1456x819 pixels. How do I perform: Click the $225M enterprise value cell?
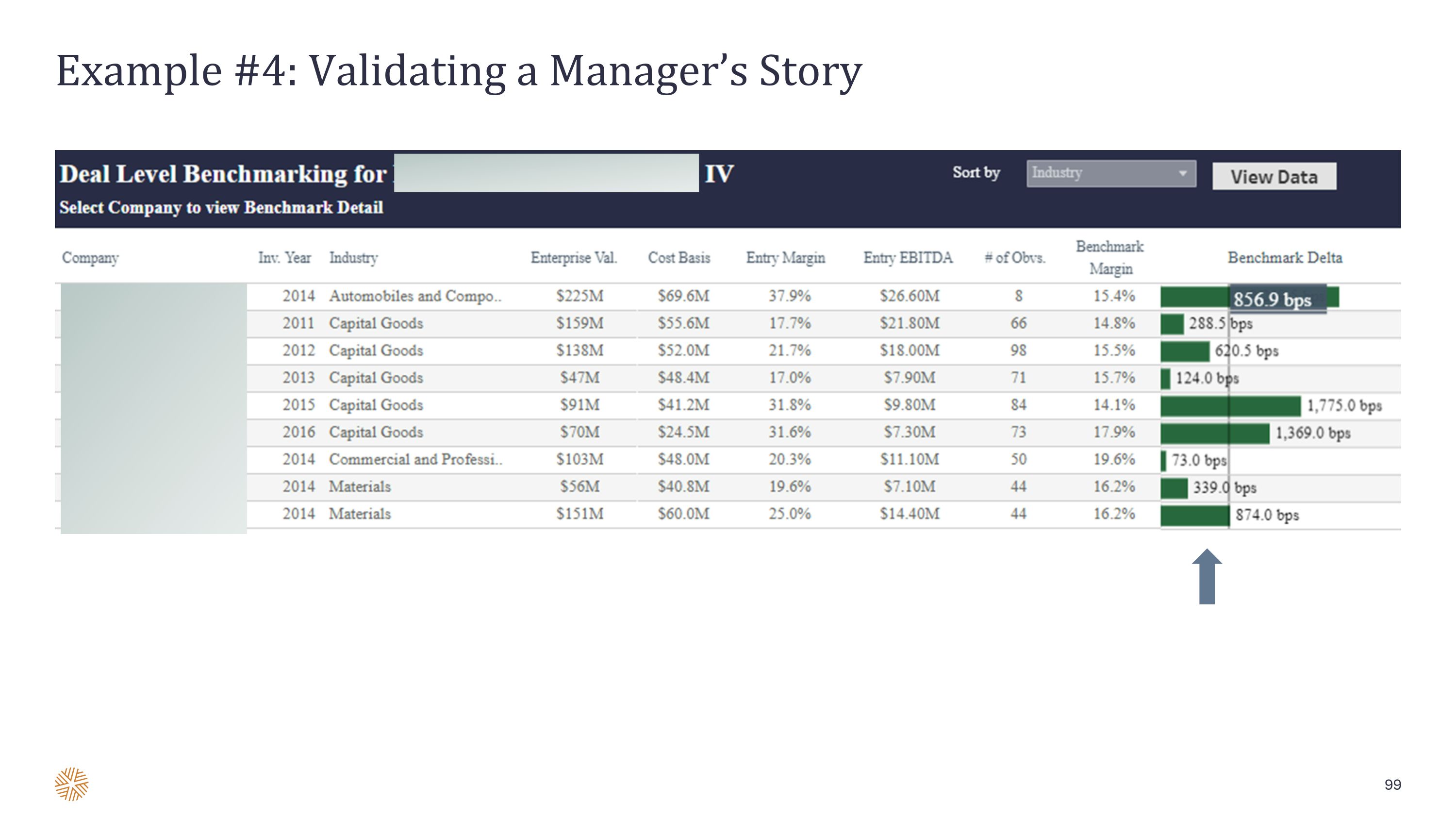click(579, 296)
